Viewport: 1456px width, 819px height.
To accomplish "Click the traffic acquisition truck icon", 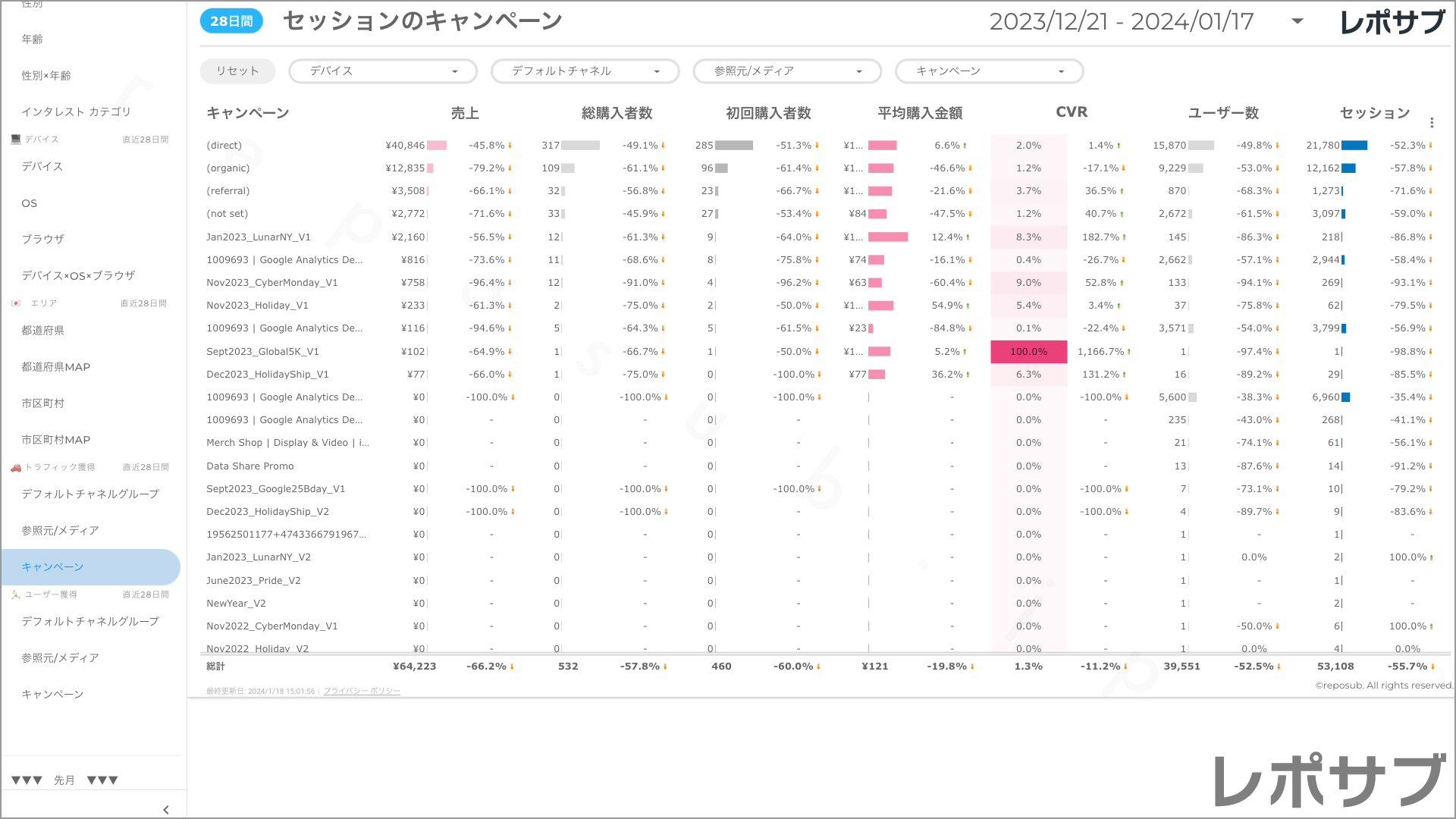I will pyautogui.click(x=16, y=467).
